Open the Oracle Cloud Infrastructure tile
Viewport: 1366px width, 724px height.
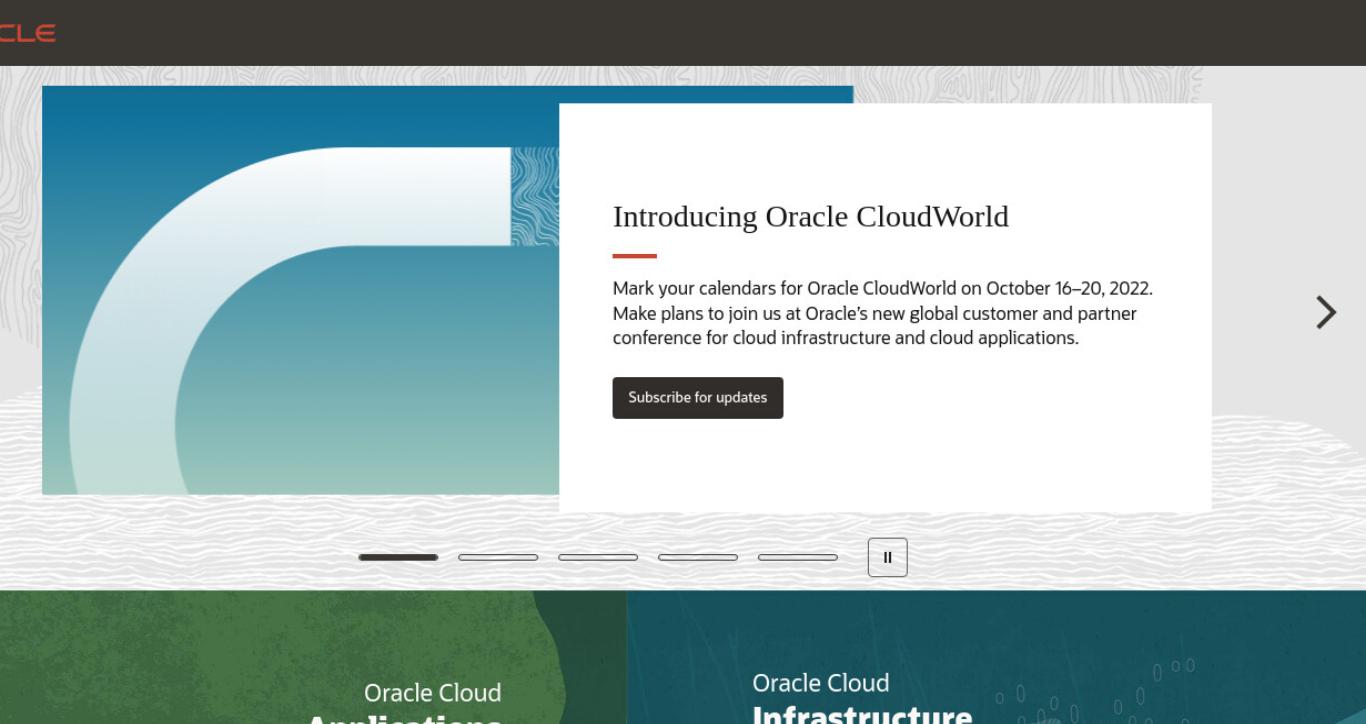996,657
